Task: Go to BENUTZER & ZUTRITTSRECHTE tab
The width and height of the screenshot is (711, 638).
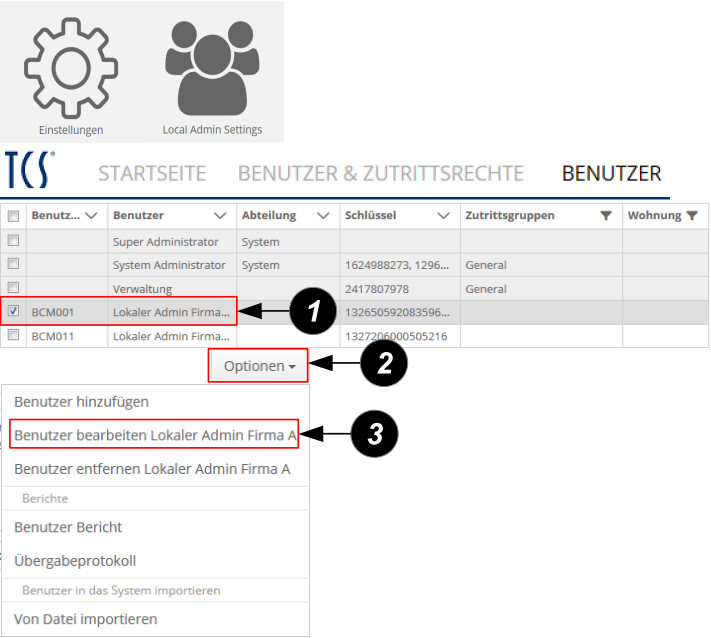Action: (380, 173)
